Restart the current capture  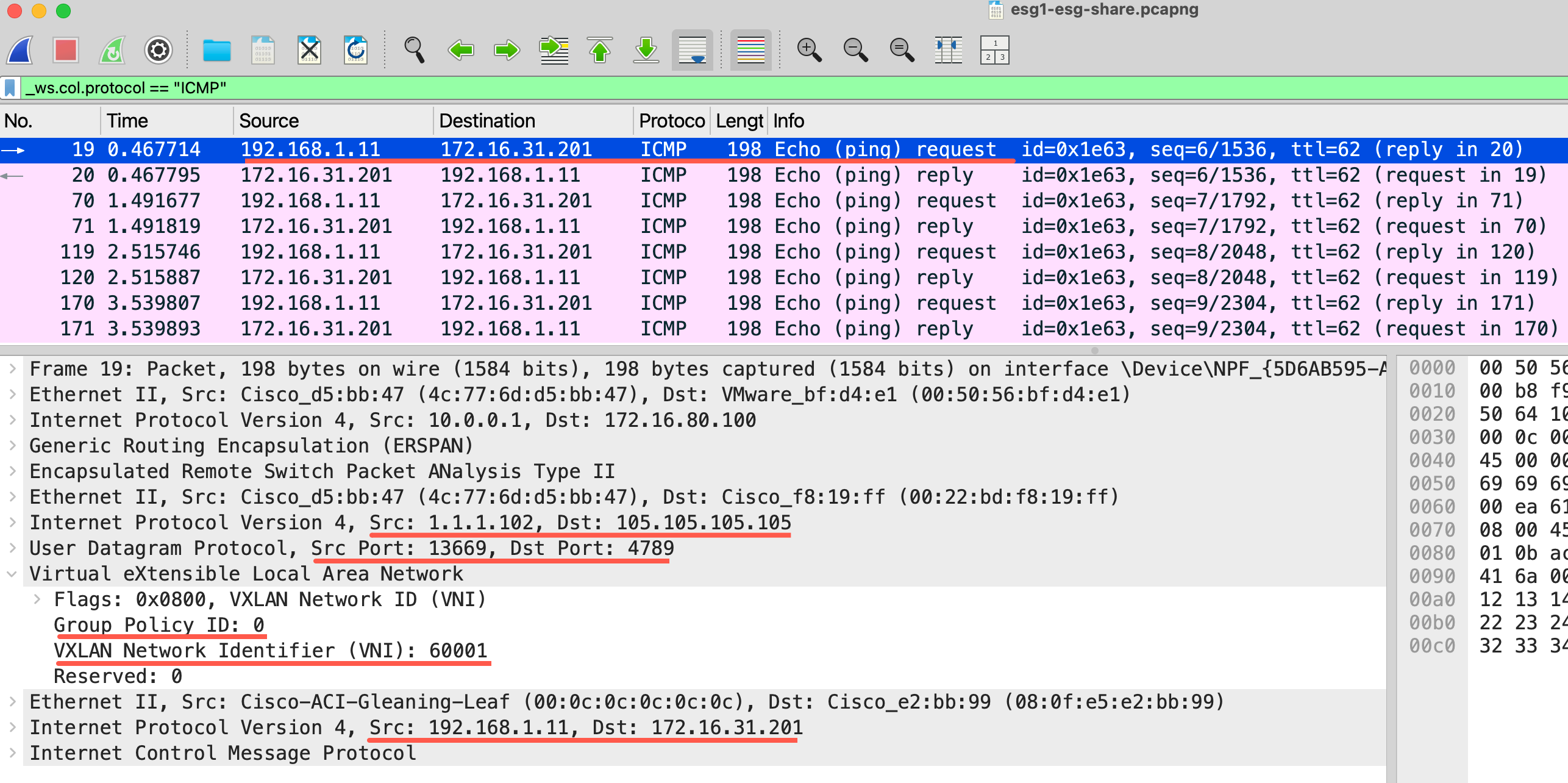coord(112,50)
